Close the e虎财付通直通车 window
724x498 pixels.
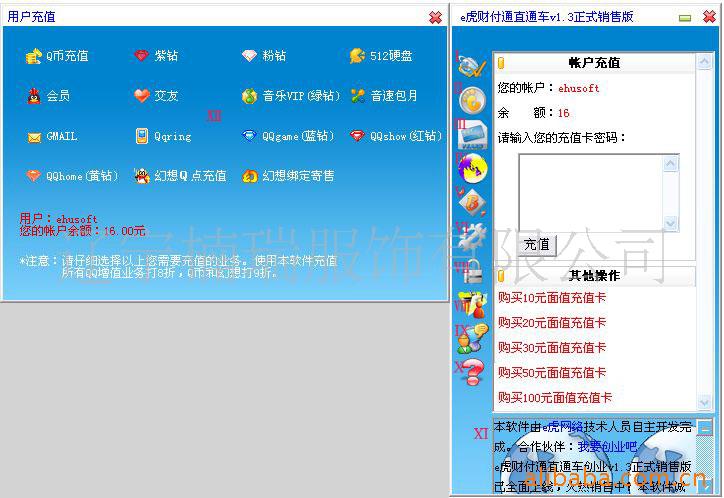click(709, 17)
